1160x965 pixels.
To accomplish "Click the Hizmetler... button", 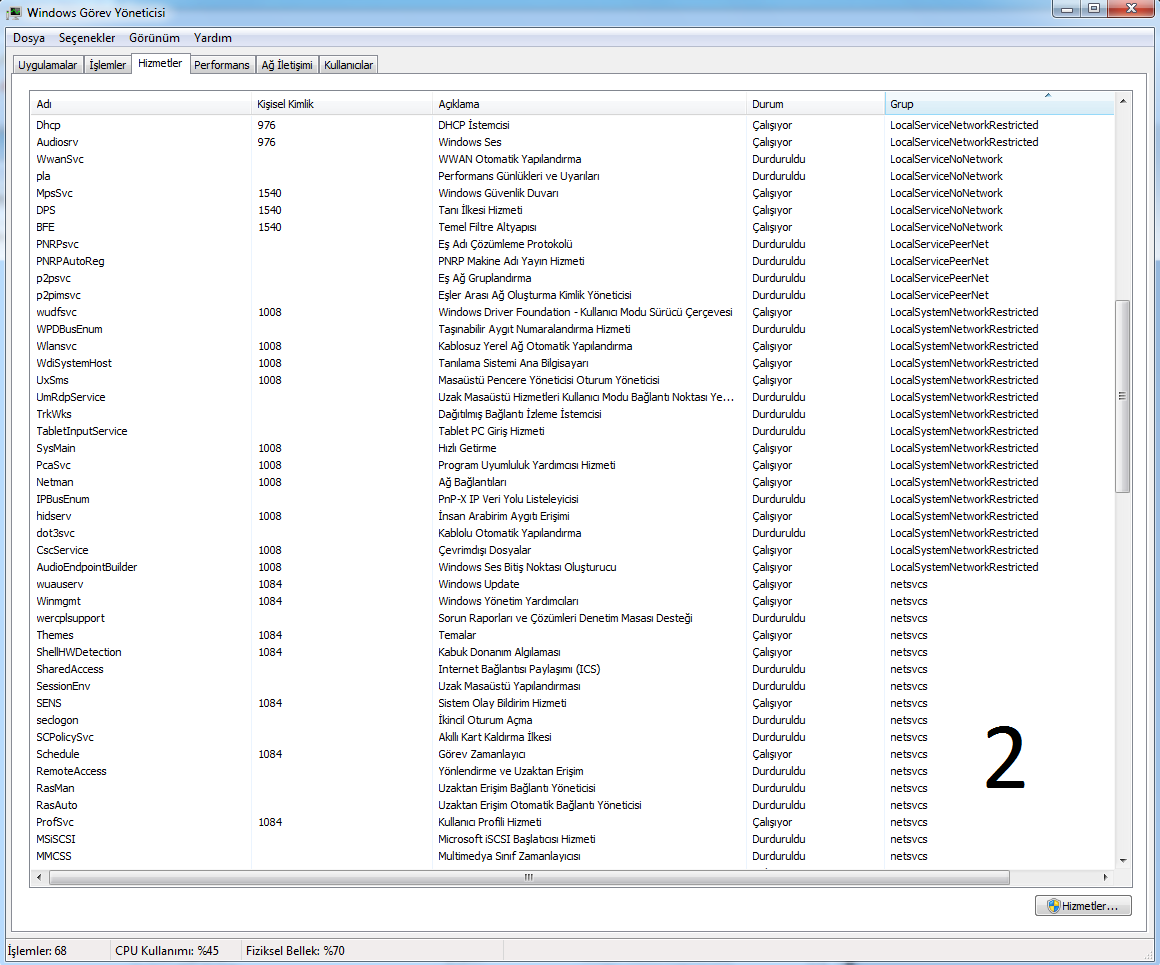I will [x=1083, y=906].
